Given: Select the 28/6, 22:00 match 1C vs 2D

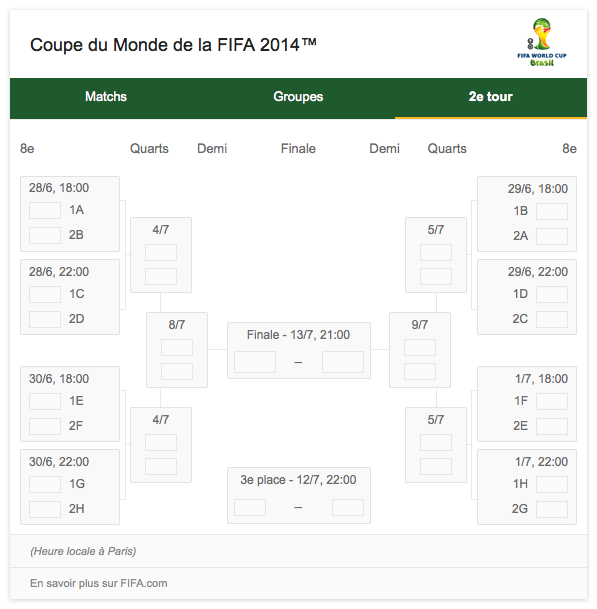Looking at the screenshot, I should point(70,297).
